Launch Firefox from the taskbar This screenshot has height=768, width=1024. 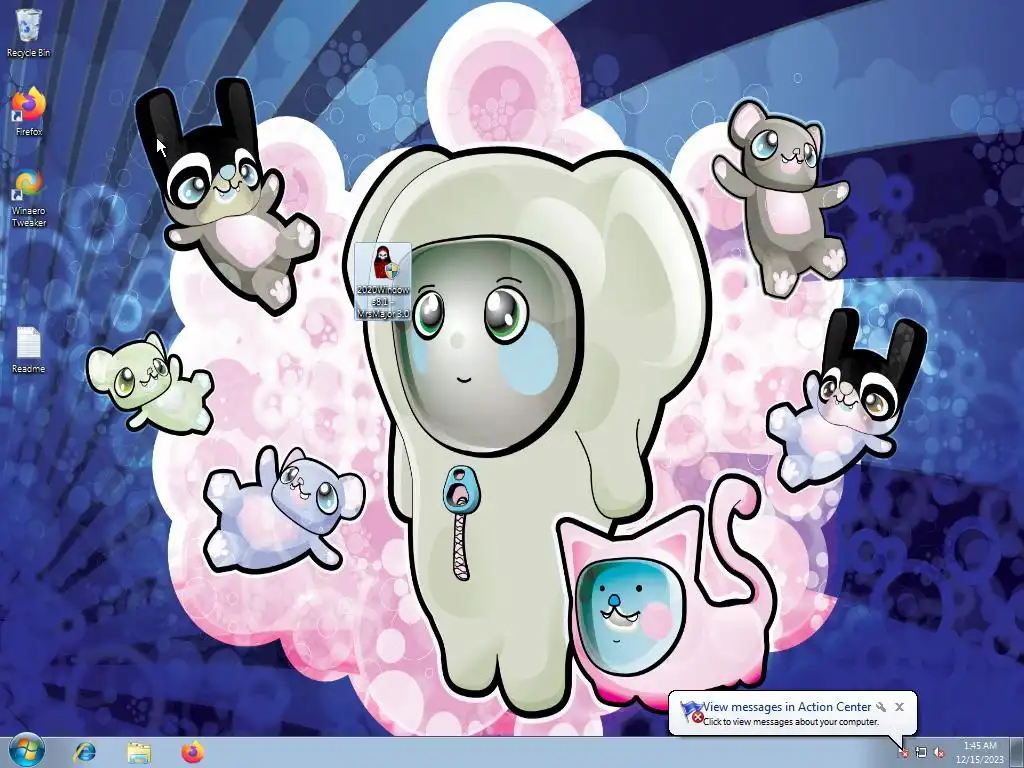pos(192,752)
